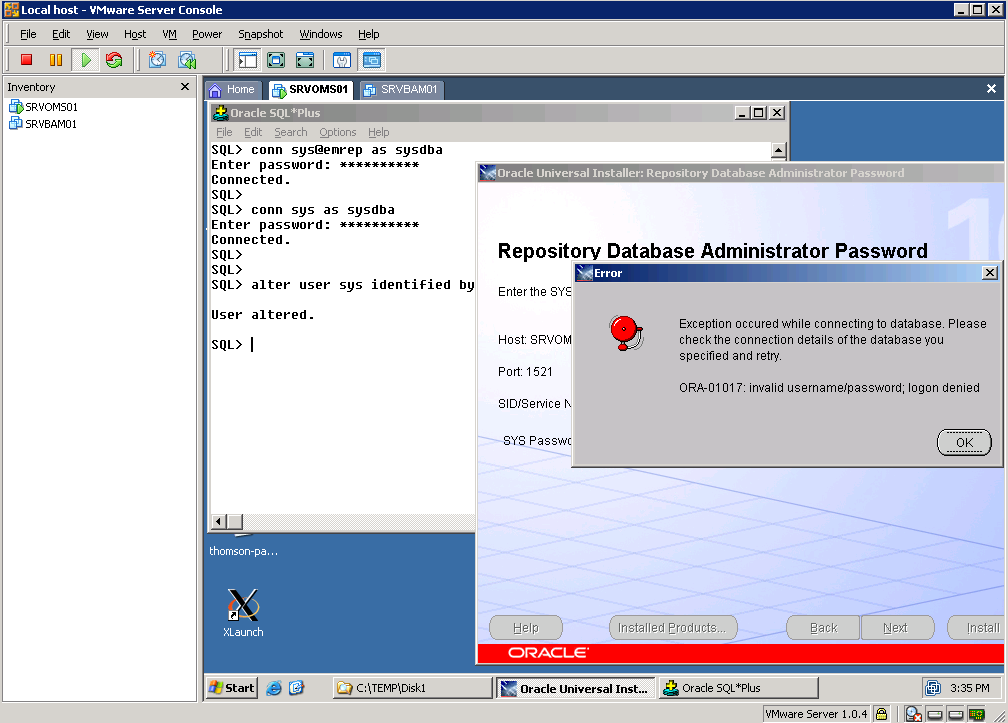This screenshot has height=723, width=1008.
Task: Click the Windows Start button
Action: [x=232, y=688]
